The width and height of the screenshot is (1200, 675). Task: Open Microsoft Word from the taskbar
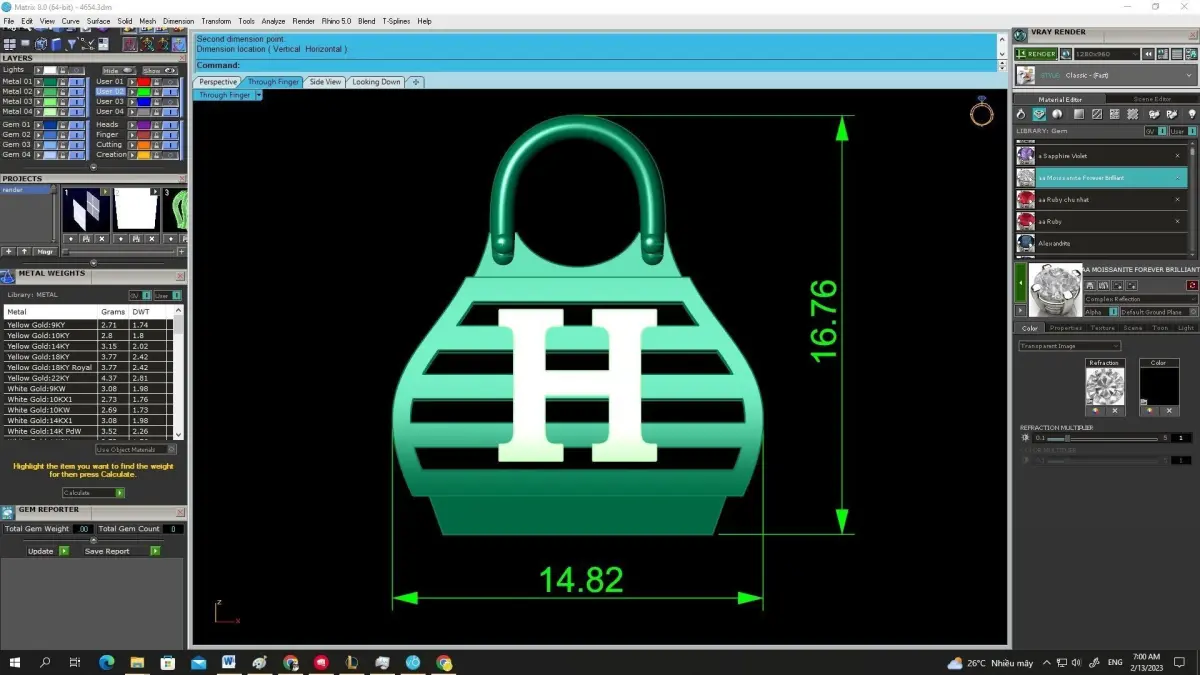(x=228, y=662)
